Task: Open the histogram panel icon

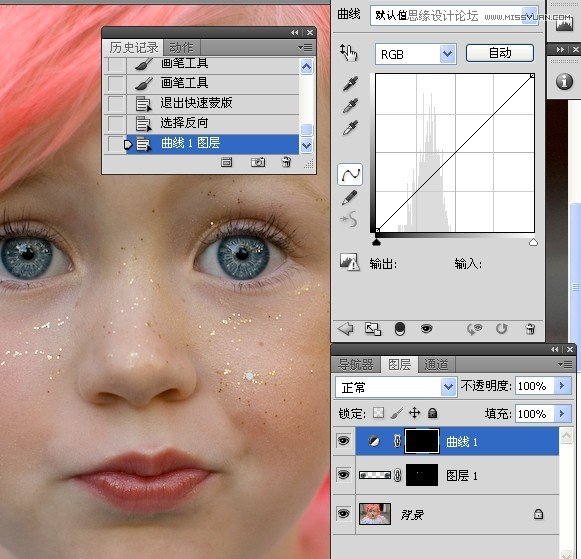Action: pos(564,24)
